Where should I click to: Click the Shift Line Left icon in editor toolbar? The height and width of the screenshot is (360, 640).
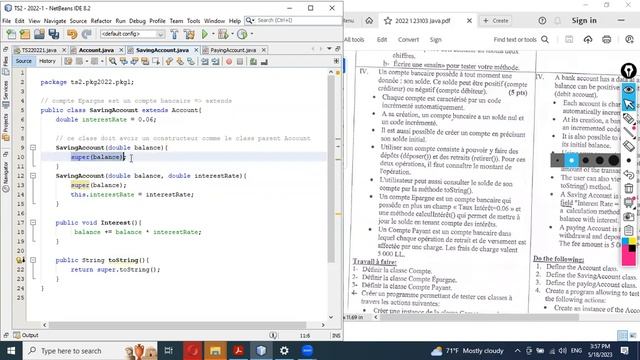point(204,62)
